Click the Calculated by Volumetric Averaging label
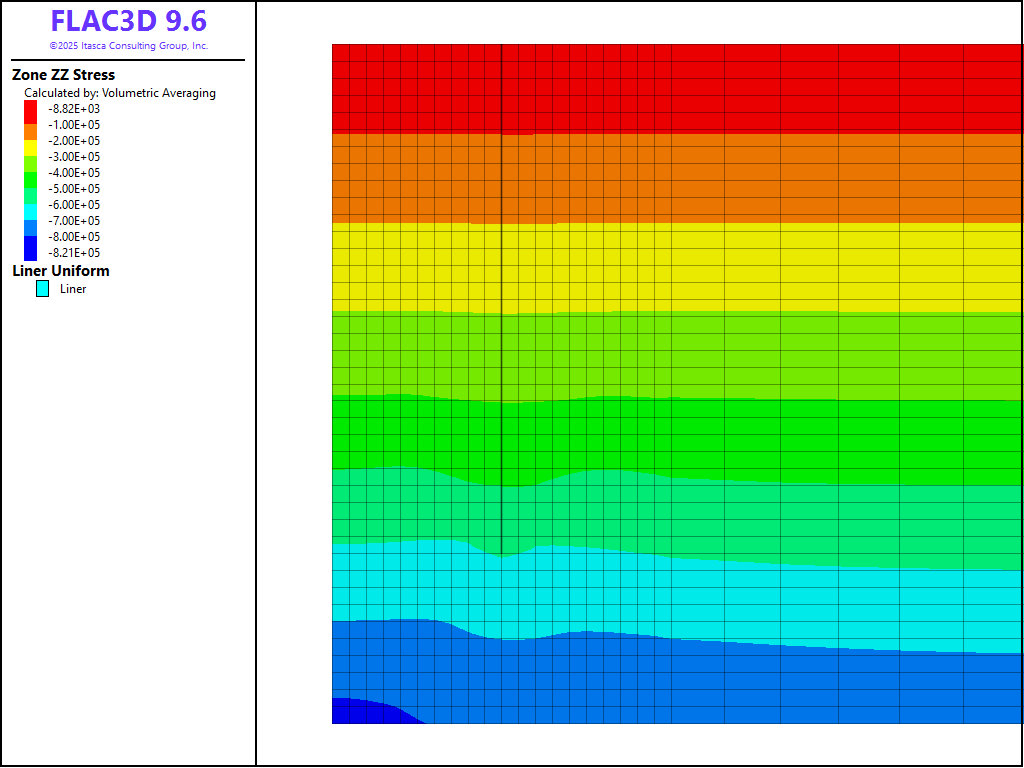Viewport: 1024px width, 768px height. [120, 93]
